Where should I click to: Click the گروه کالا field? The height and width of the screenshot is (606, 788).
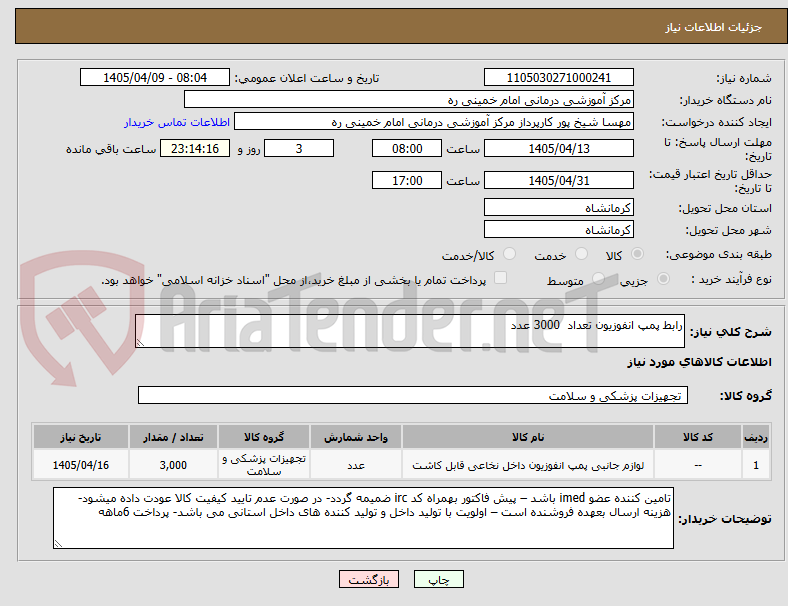pos(413,395)
